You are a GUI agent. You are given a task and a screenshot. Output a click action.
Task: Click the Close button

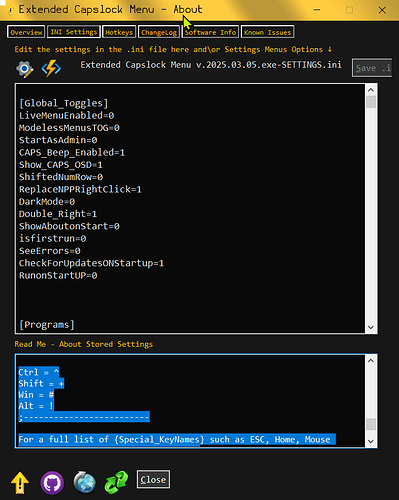pos(153,480)
